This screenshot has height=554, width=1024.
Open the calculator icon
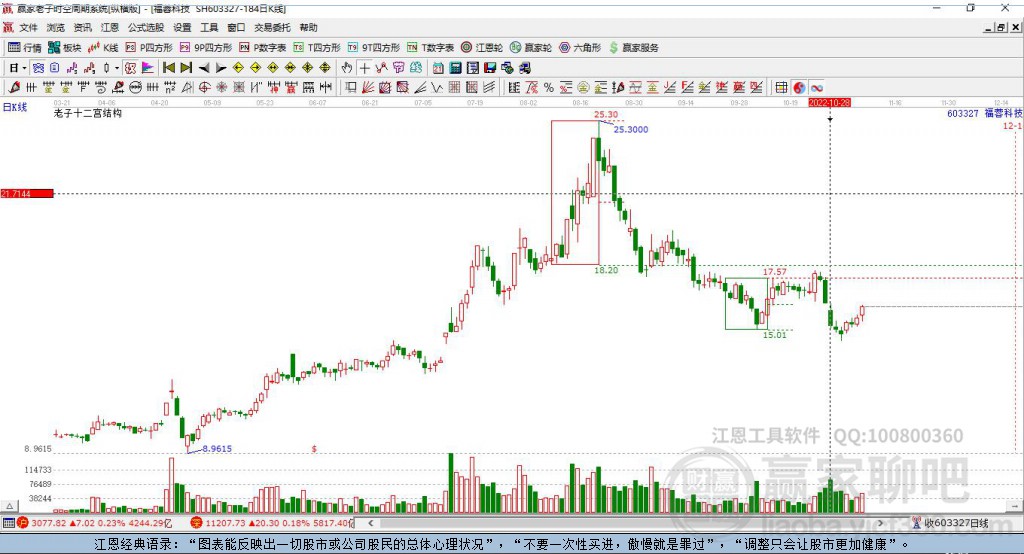[x=455, y=68]
